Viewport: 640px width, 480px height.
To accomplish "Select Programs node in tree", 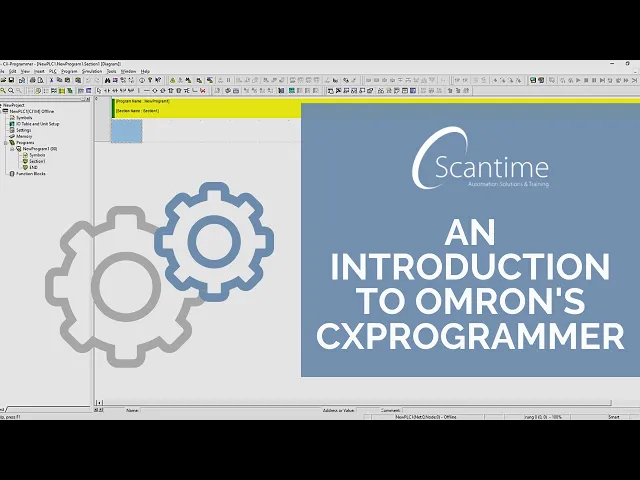I will [25, 143].
